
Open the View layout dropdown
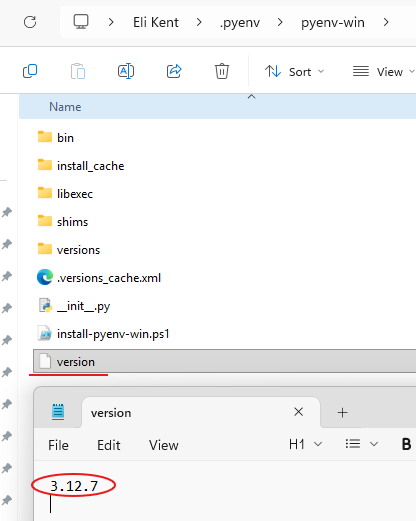[x=383, y=72]
